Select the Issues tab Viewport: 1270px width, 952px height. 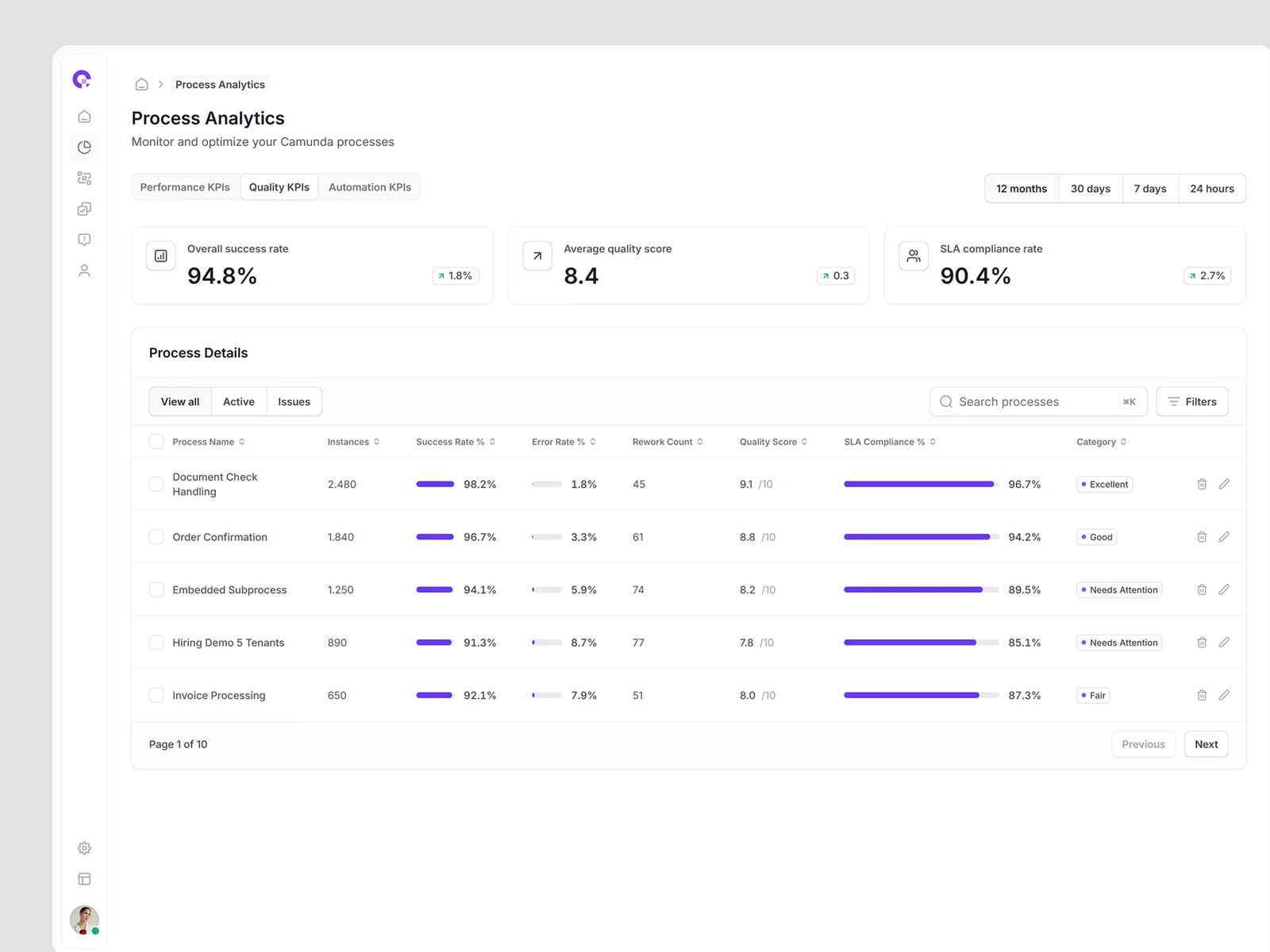(294, 401)
